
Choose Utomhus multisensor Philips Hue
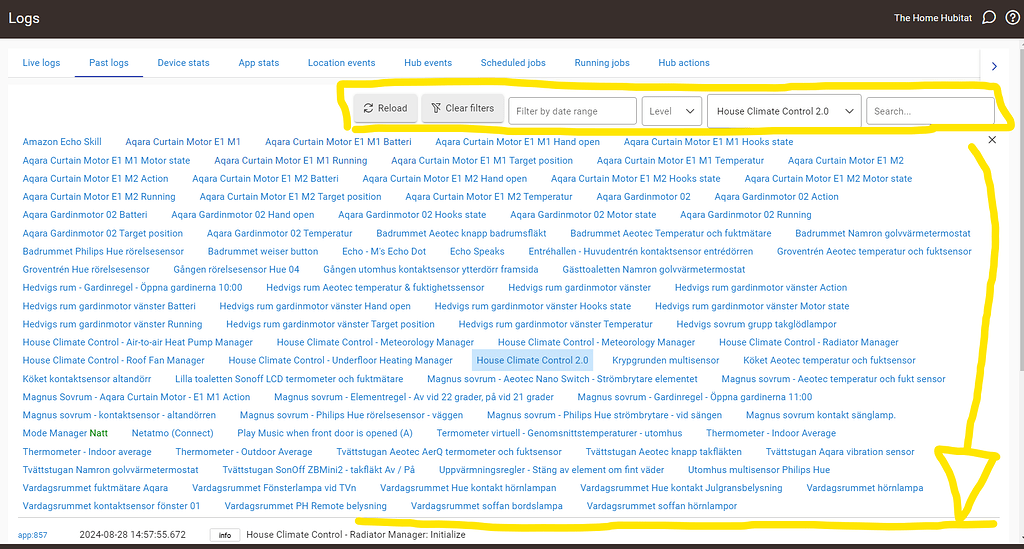(x=759, y=469)
